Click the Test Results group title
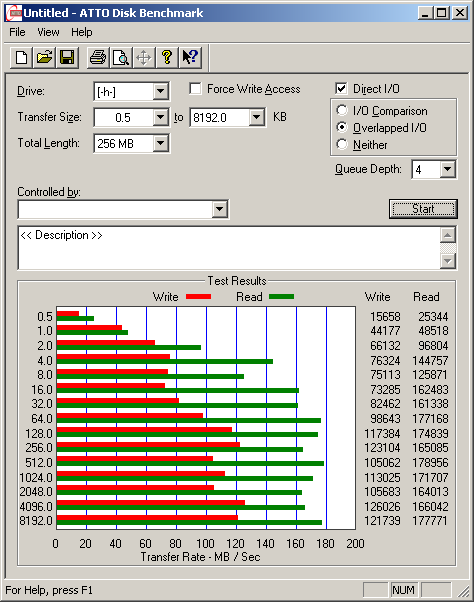This screenshot has height=602, width=474. pos(237,281)
